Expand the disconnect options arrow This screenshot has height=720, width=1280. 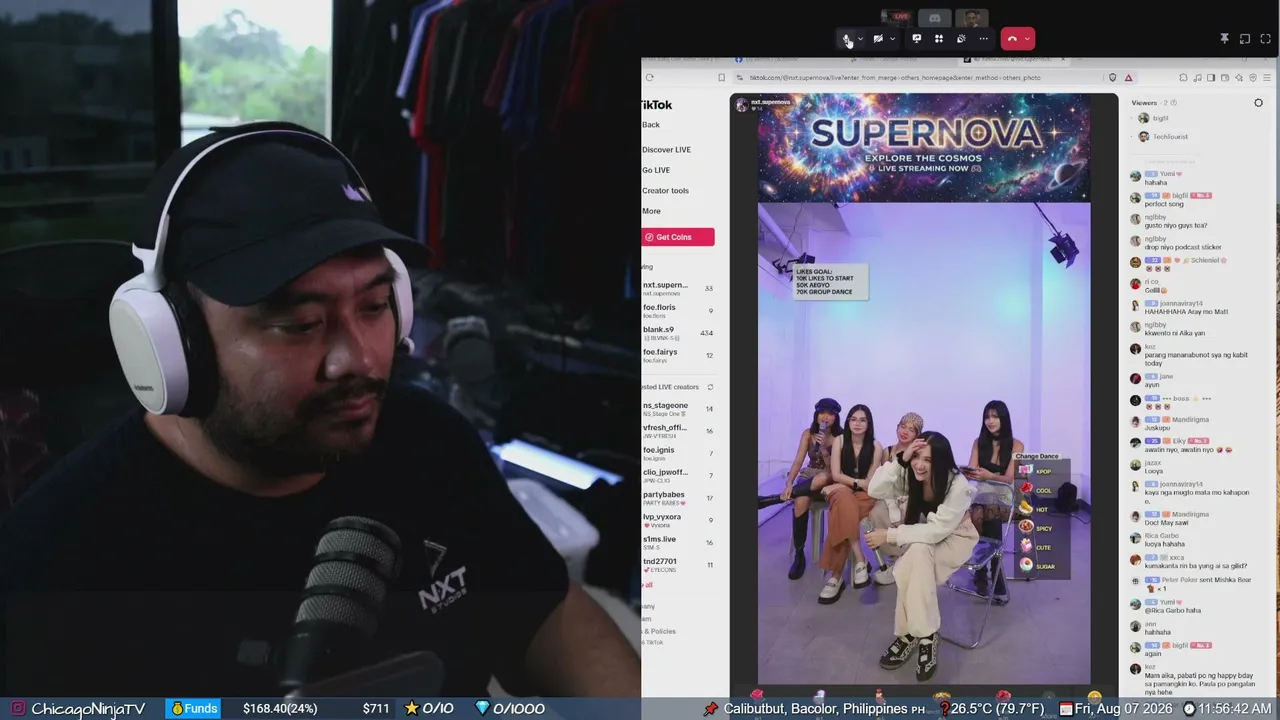[1027, 39]
